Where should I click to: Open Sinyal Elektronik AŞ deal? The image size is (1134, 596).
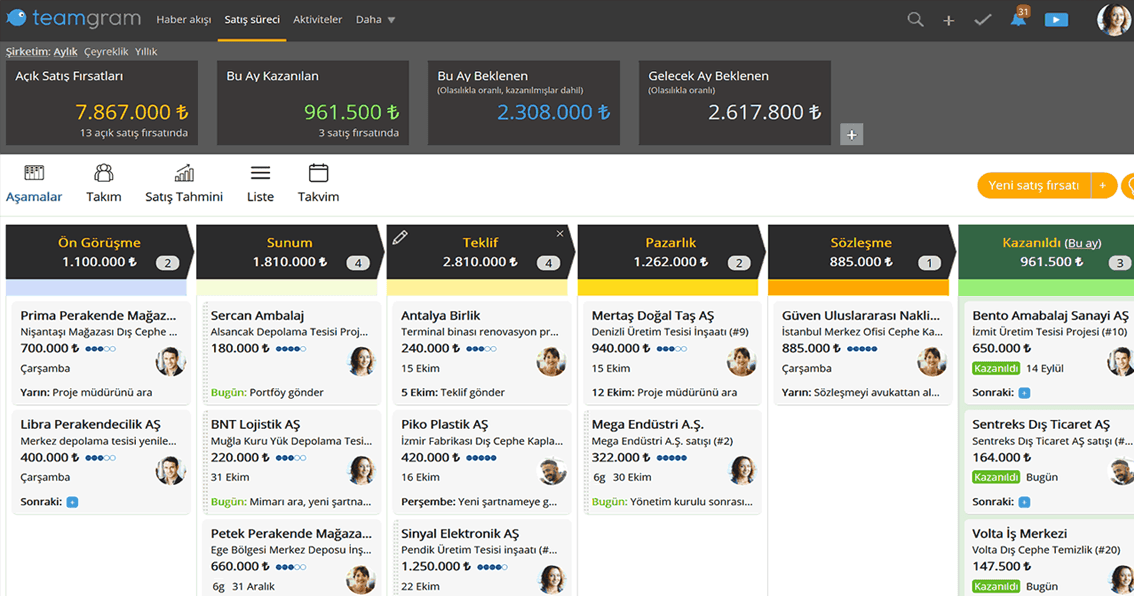pyautogui.click(x=460, y=534)
